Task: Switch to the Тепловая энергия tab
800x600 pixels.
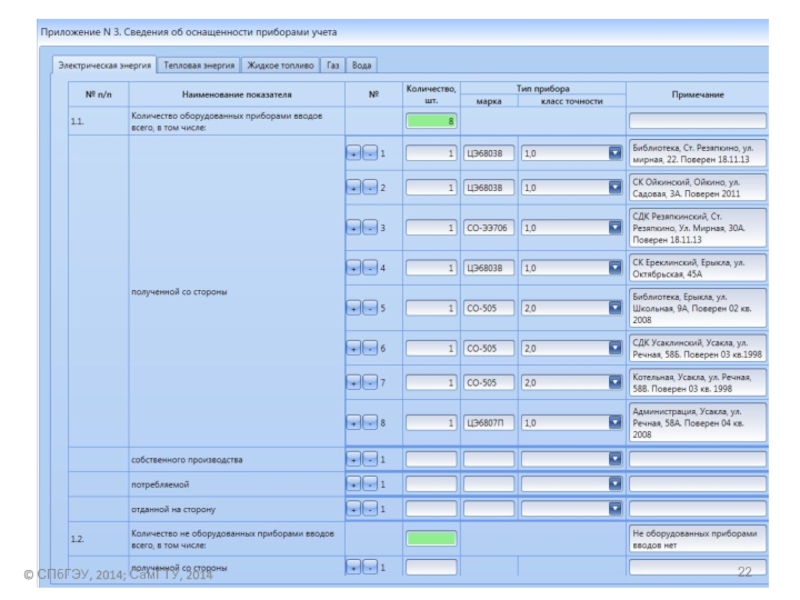Action: (x=200, y=65)
